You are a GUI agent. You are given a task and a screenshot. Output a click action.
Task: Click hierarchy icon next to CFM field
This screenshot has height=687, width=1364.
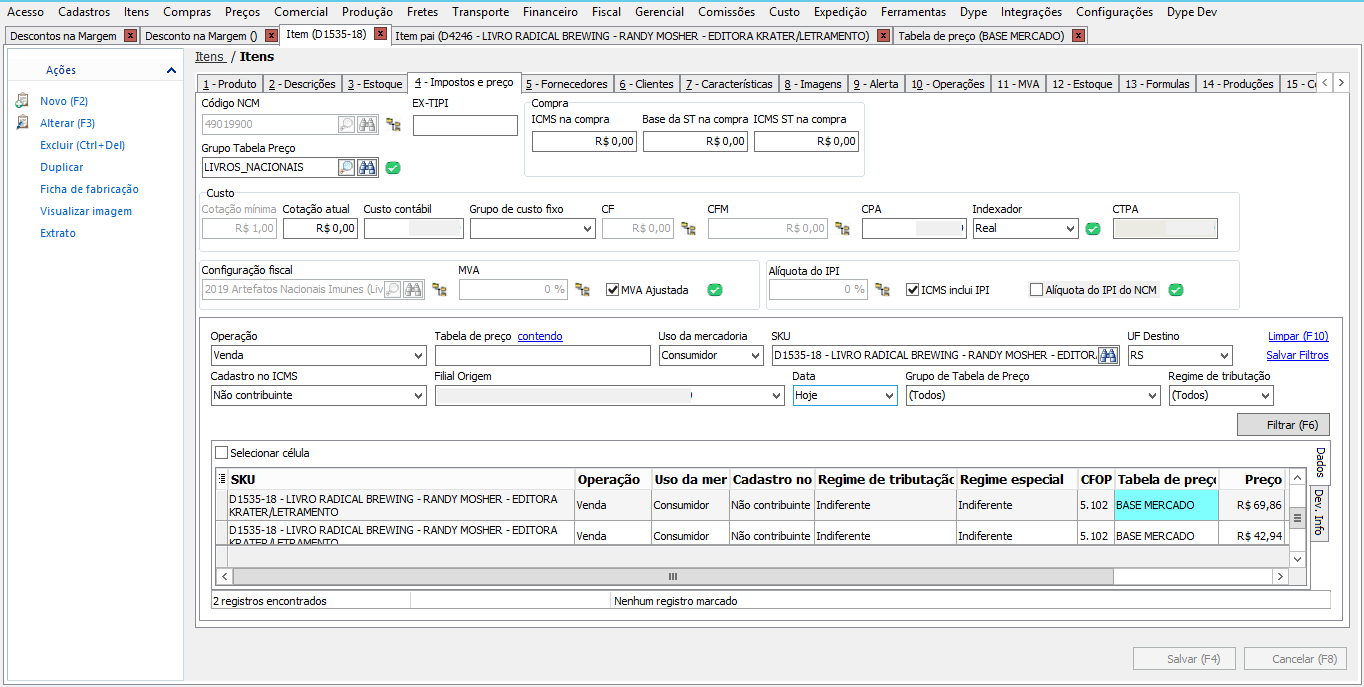(842, 228)
